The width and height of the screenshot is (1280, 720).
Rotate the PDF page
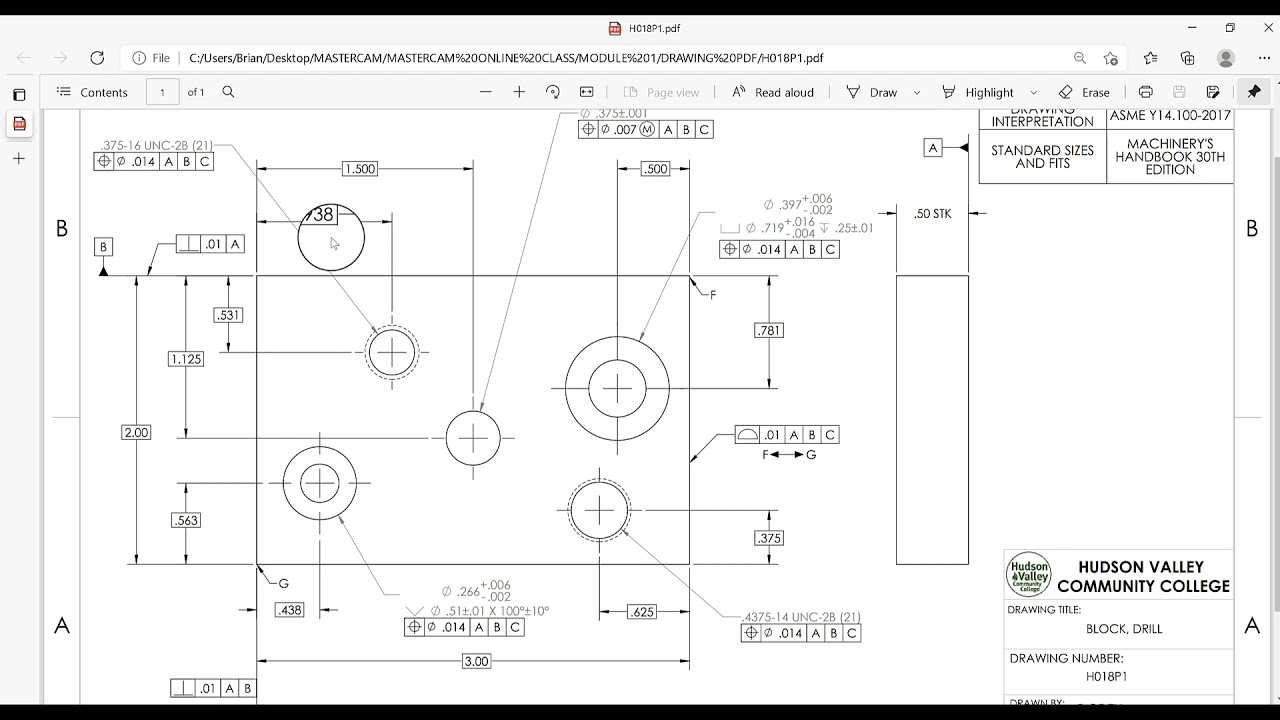pos(552,92)
